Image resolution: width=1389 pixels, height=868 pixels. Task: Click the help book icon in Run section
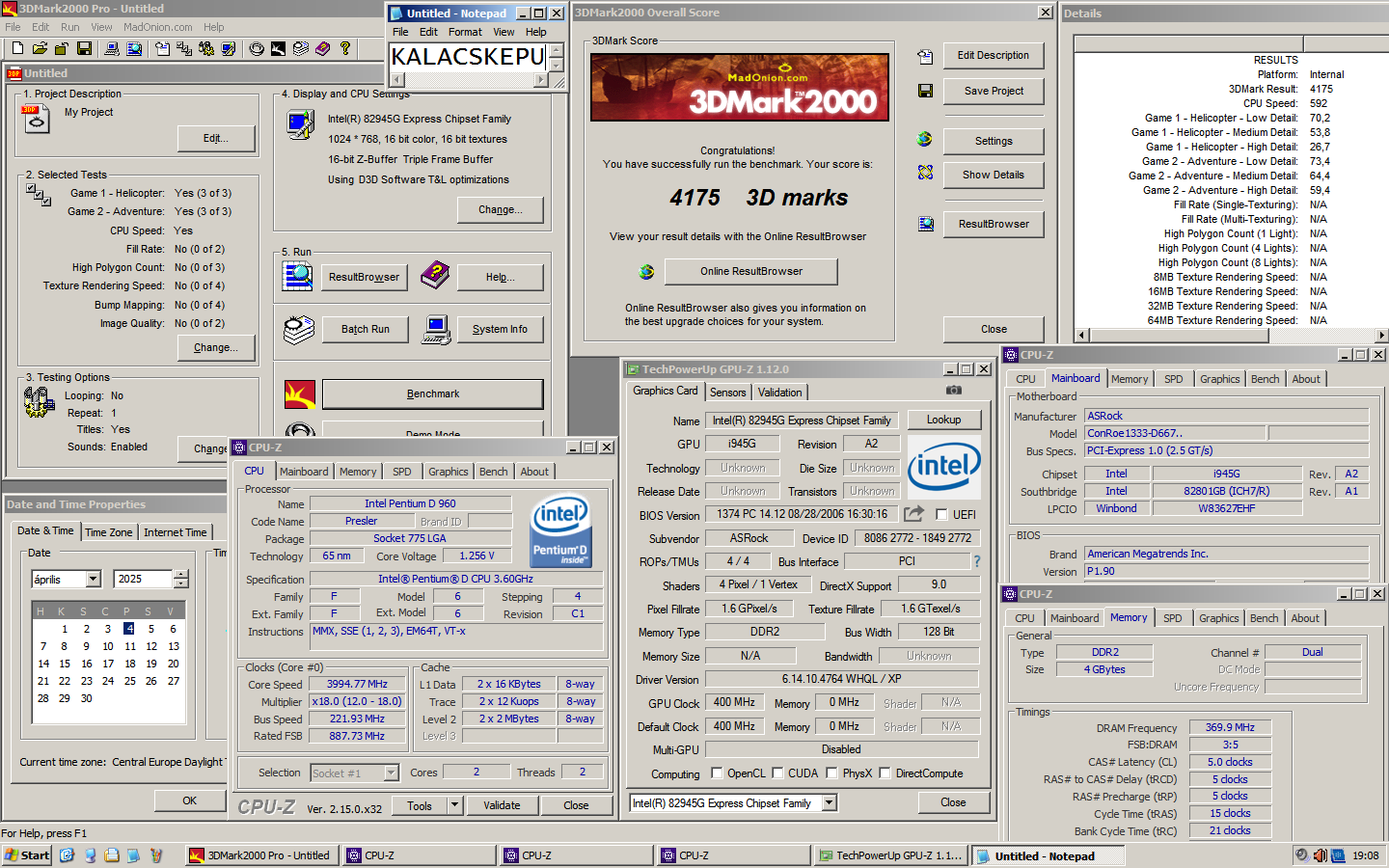pyautogui.click(x=435, y=276)
